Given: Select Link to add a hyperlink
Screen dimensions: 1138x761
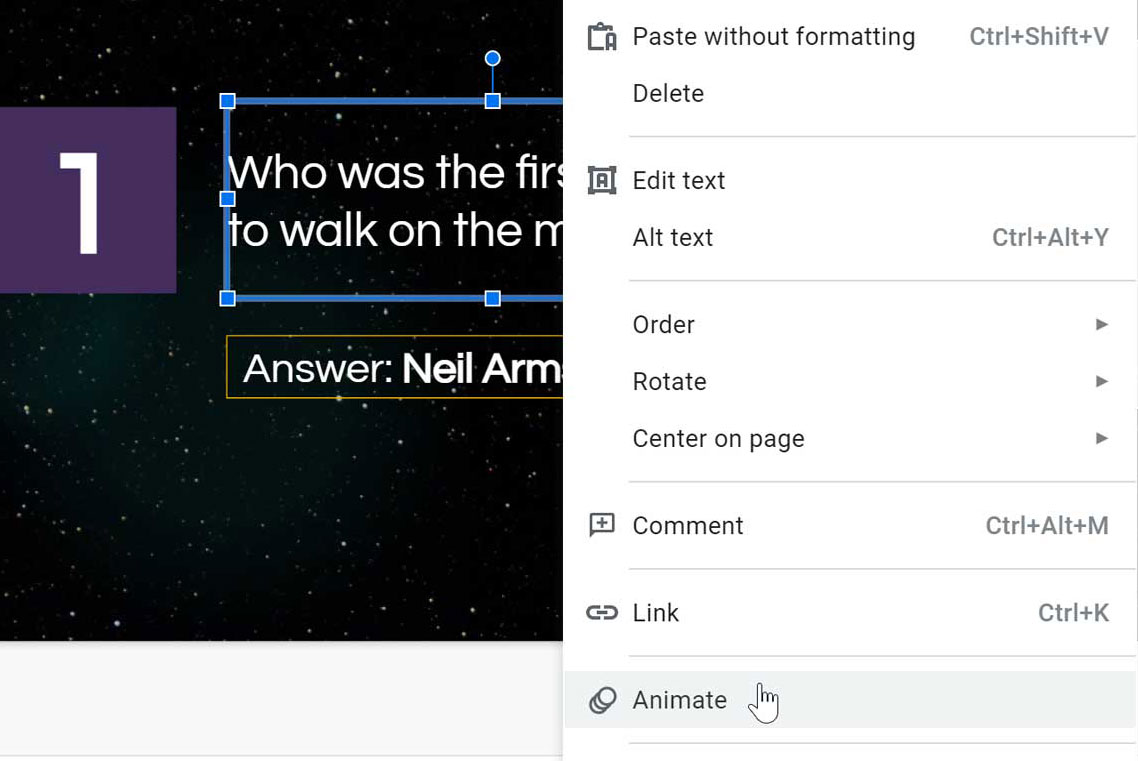Looking at the screenshot, I should (x=656, y=613).
